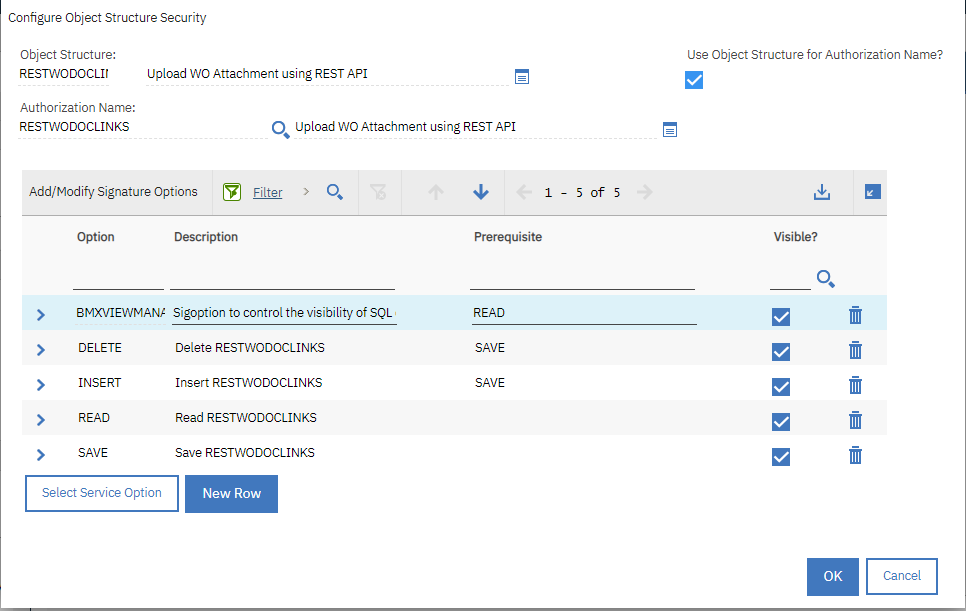Open the magnifier lookup for Authorization Name
The width and height of the screenshot is (966, 611).
(281, 129)
